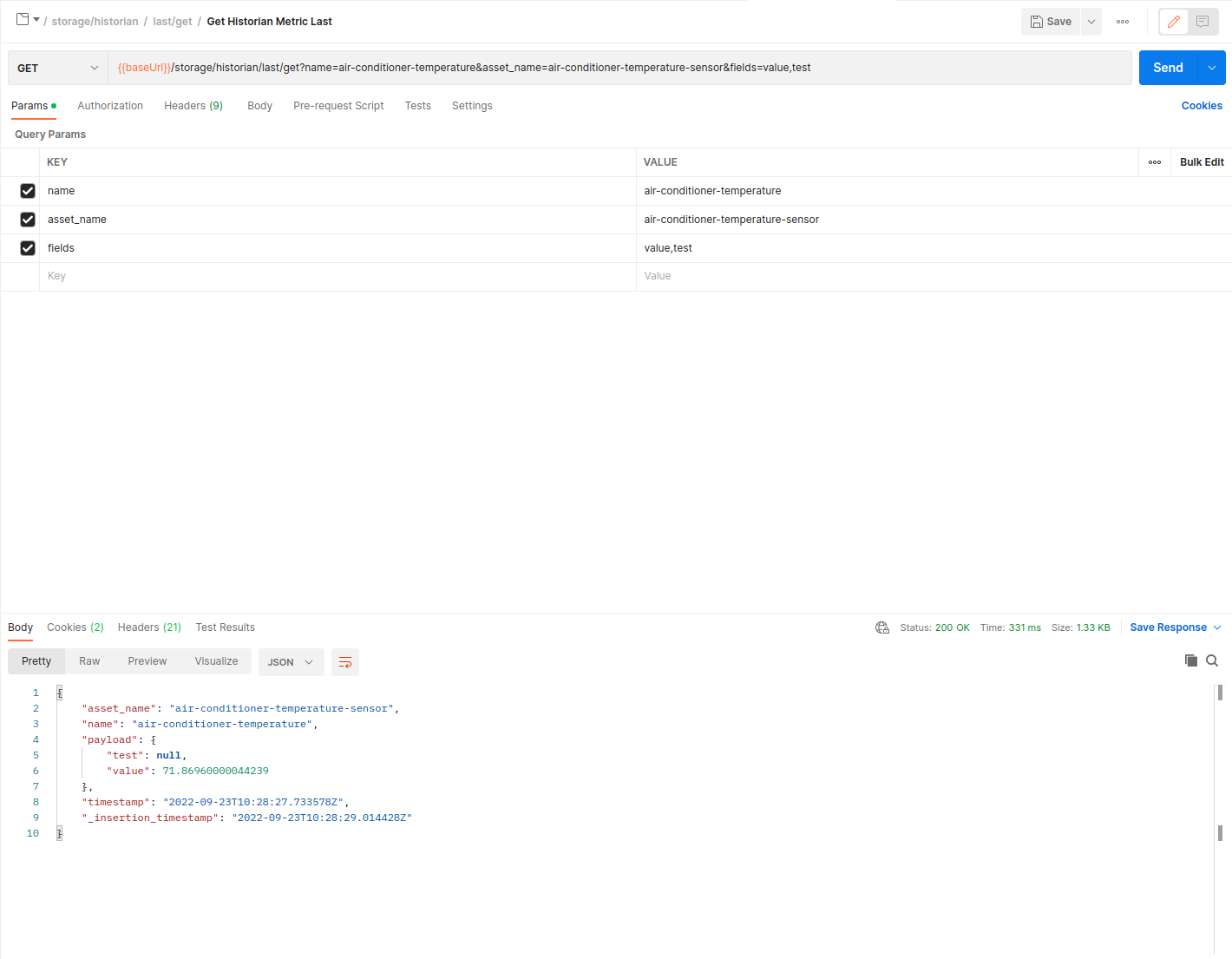
Task: Open the params column options three-dot icon
Action: (x=1155, y=162)
